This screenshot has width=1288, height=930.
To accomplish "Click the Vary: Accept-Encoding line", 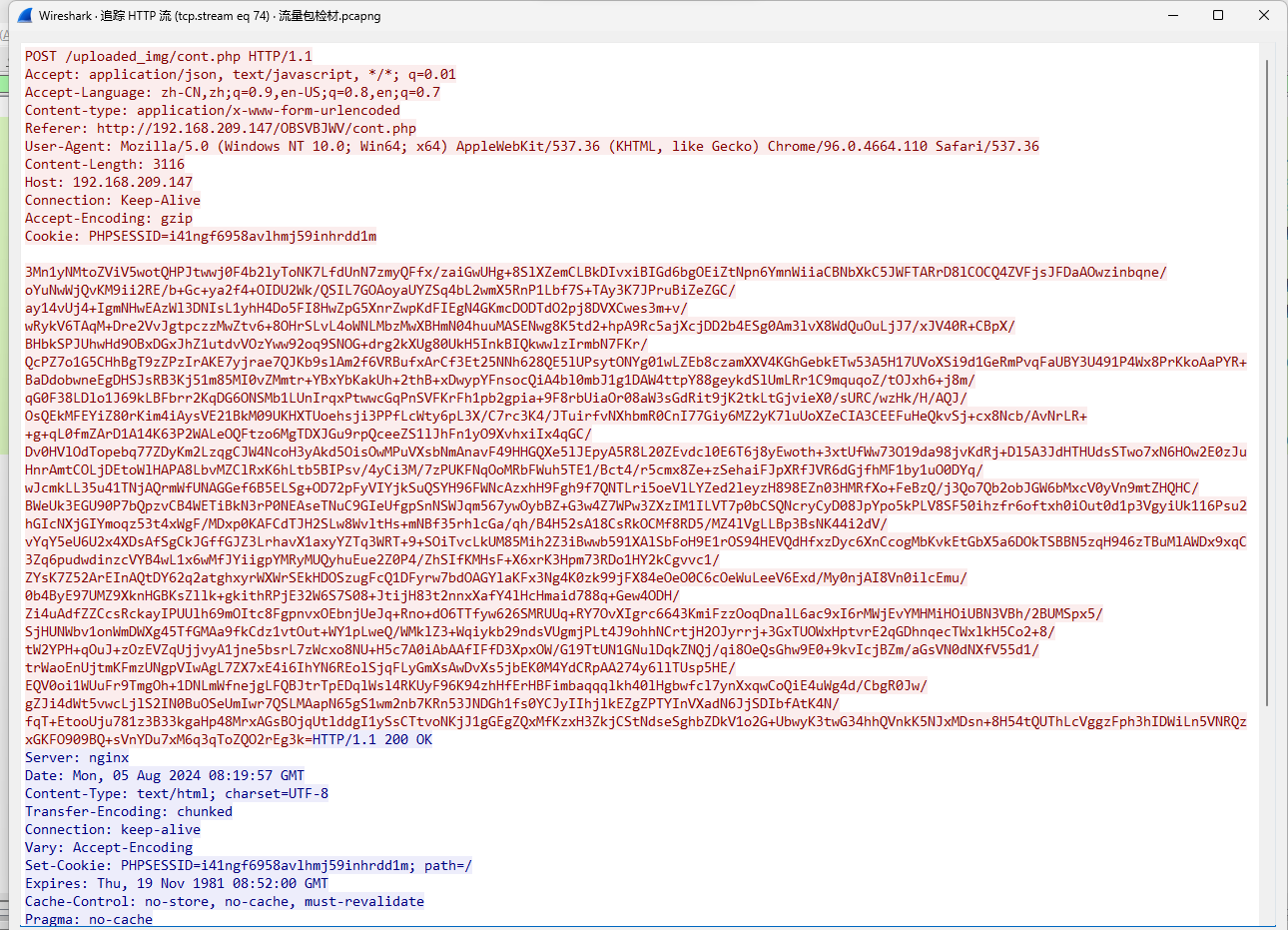I will (x=109, y=847).
